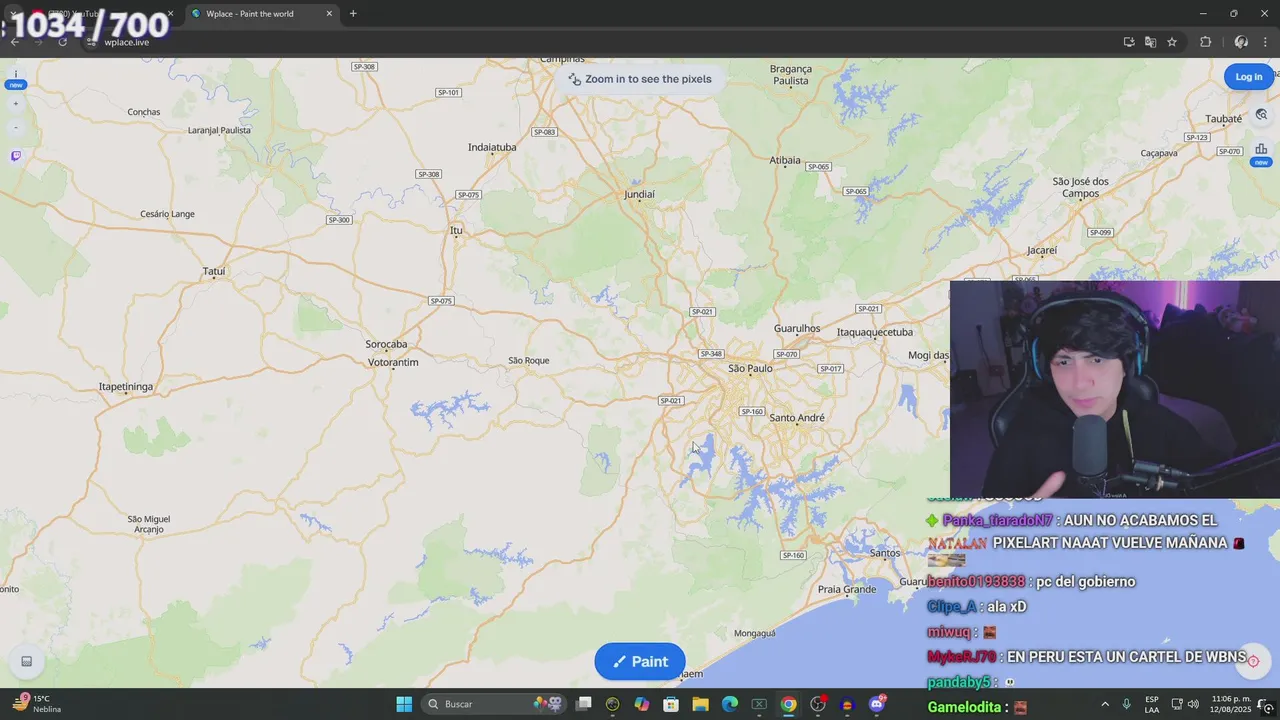
Task: Open microphone tray icon
Action: coord(1126,704)
